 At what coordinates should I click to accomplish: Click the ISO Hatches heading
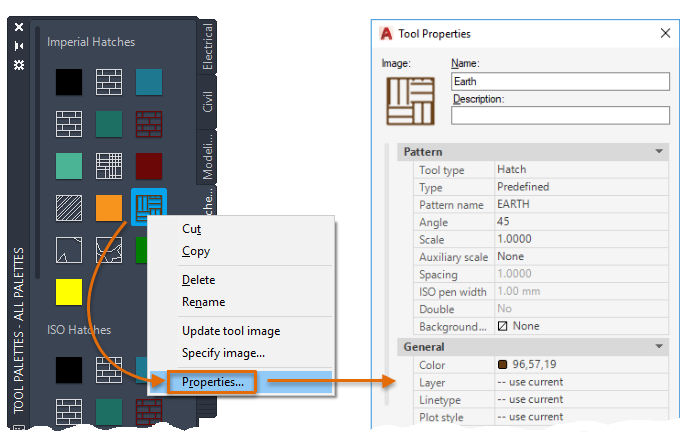[x=79, y=330]
